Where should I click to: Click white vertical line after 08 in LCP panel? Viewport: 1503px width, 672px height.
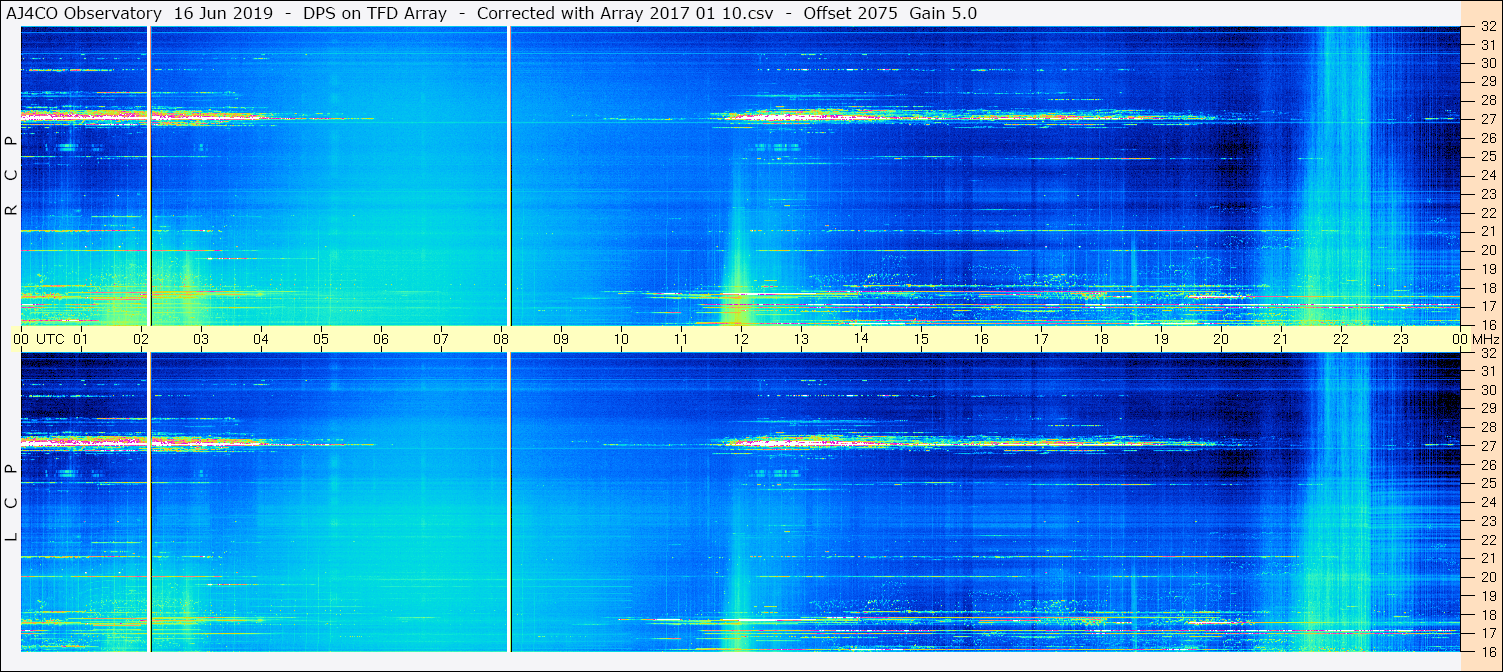click(x=510, y=502)
